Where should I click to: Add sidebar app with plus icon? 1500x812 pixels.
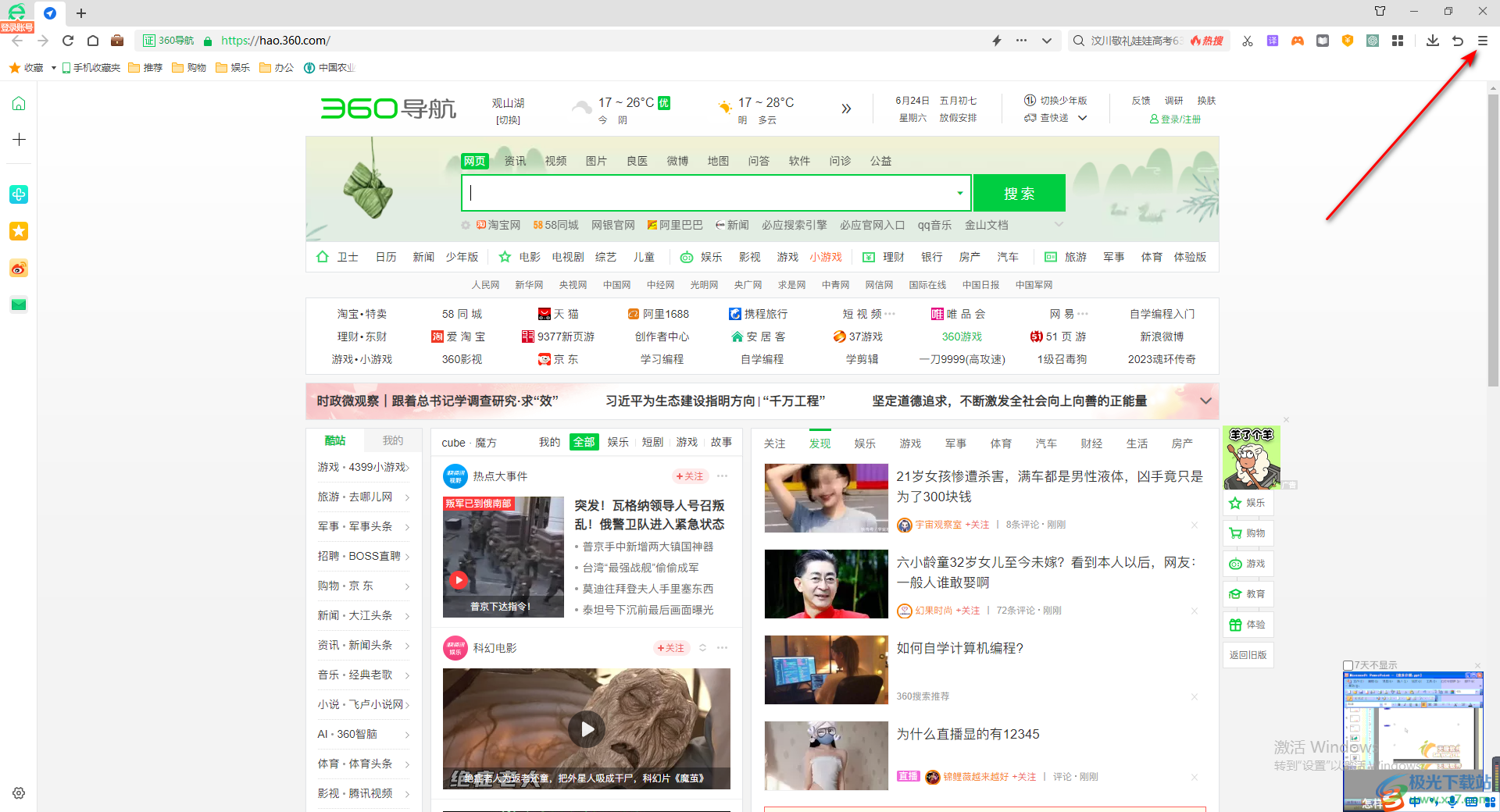click(19, 139)
